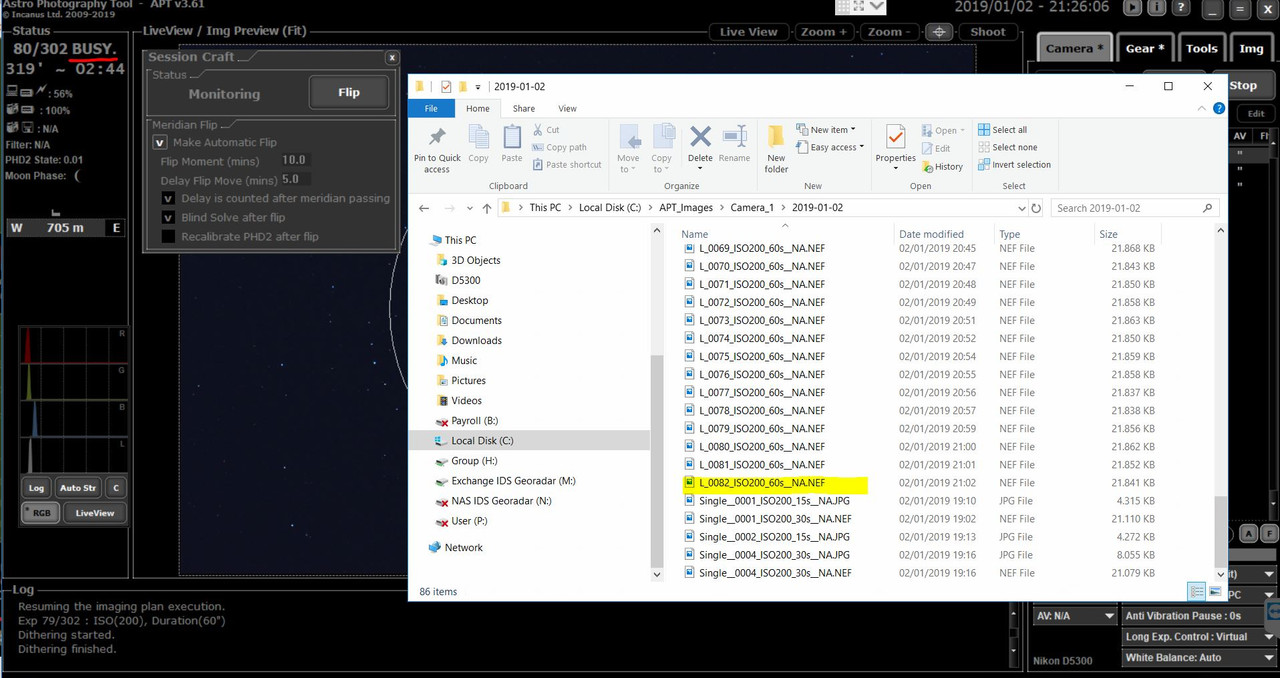
Task: Toggle Delay is counted after meridian passing
Action: click(x=169, y=198)
